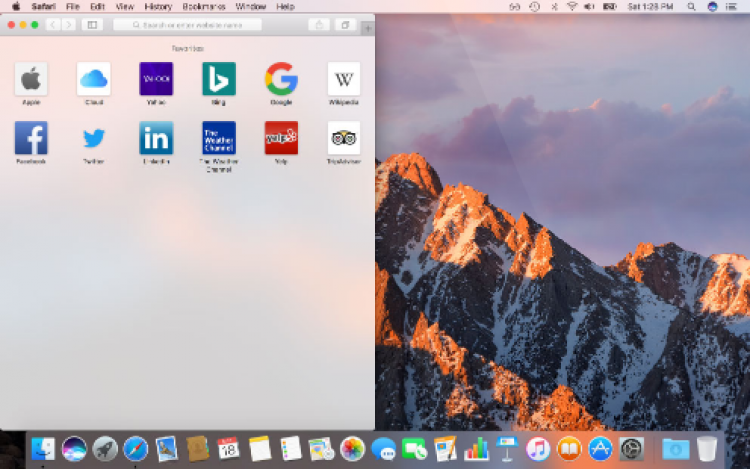750x469 pixels.
Task: Open the History menu
Action: tap(158, 6)
